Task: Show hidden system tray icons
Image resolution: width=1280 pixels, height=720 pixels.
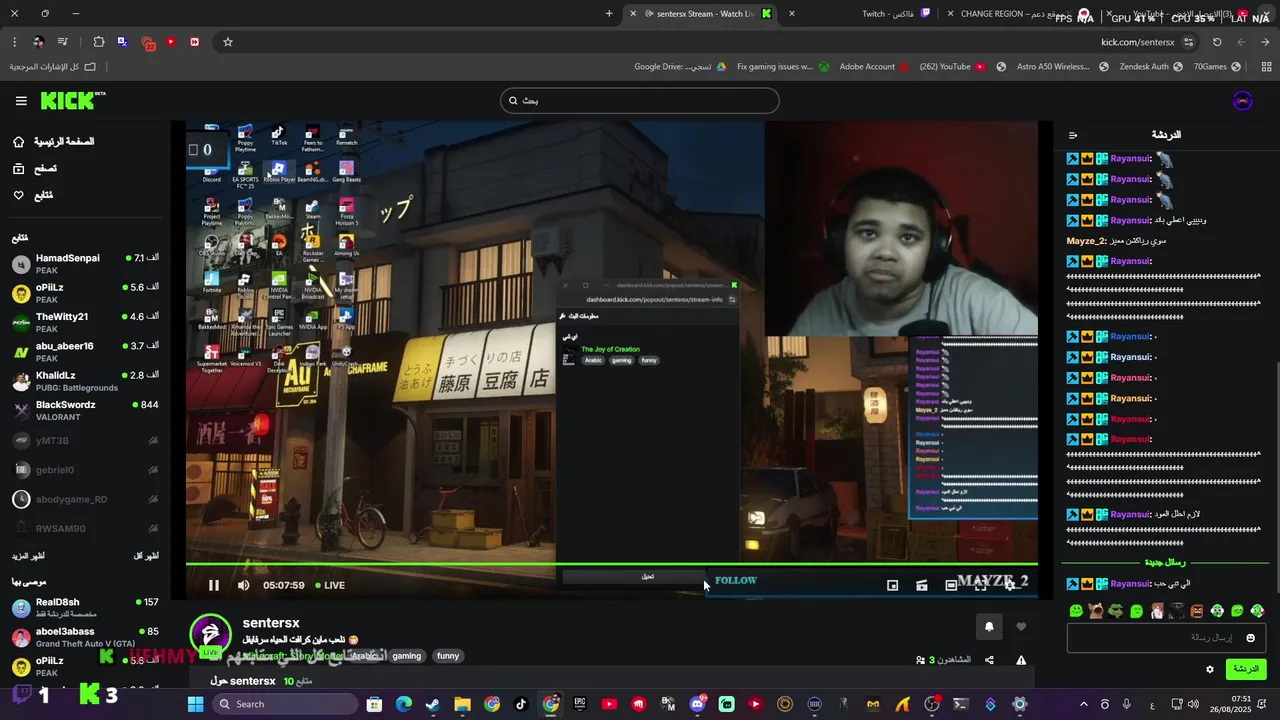Action: 1083,704
